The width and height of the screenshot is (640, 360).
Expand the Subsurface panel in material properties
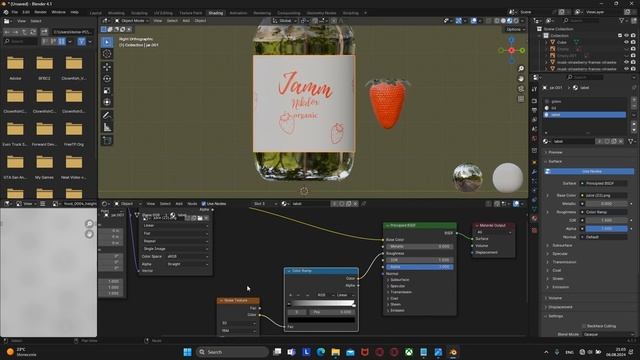pos(562,245)
